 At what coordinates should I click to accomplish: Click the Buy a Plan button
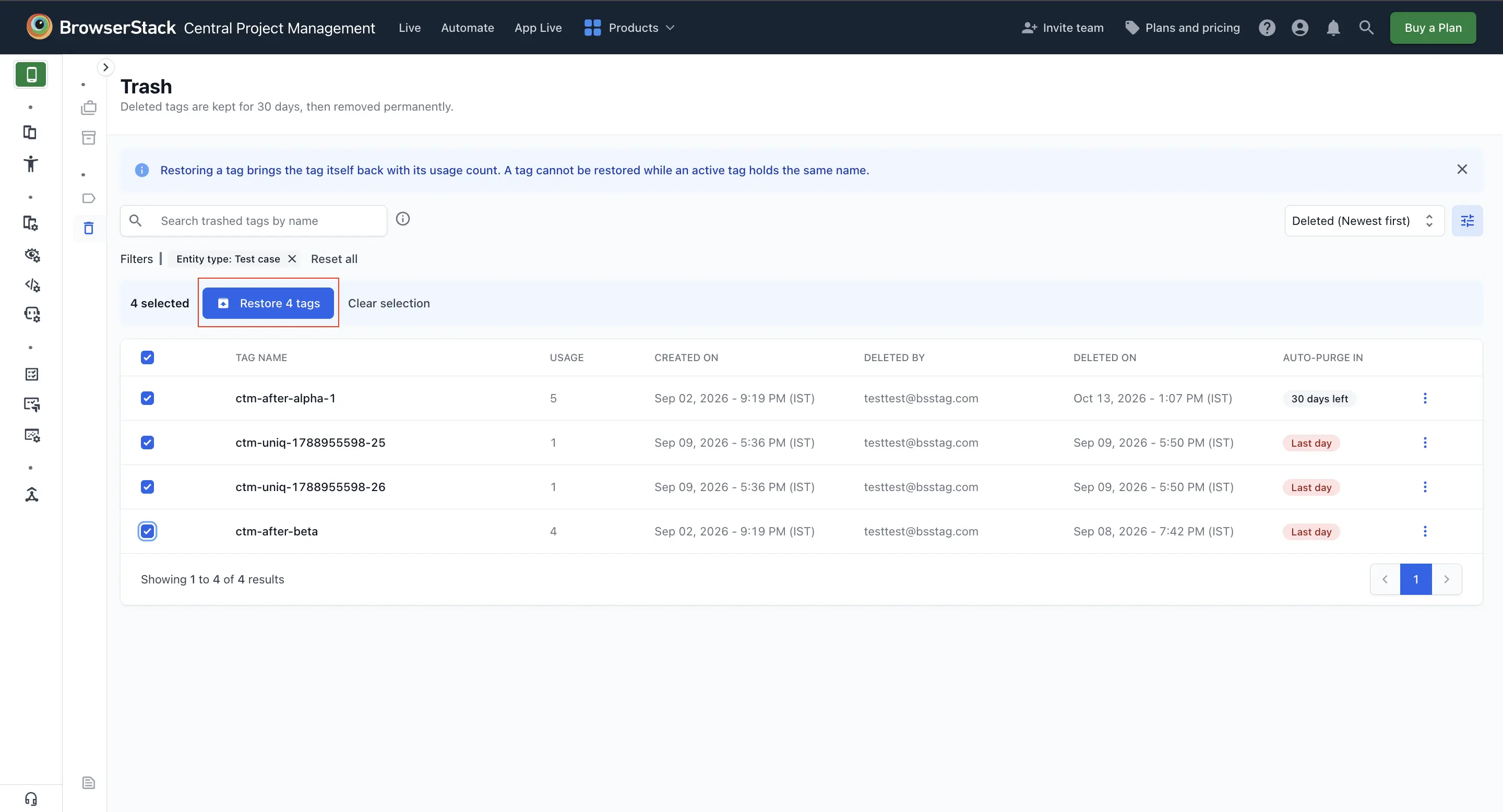[x=1433, y=28]
